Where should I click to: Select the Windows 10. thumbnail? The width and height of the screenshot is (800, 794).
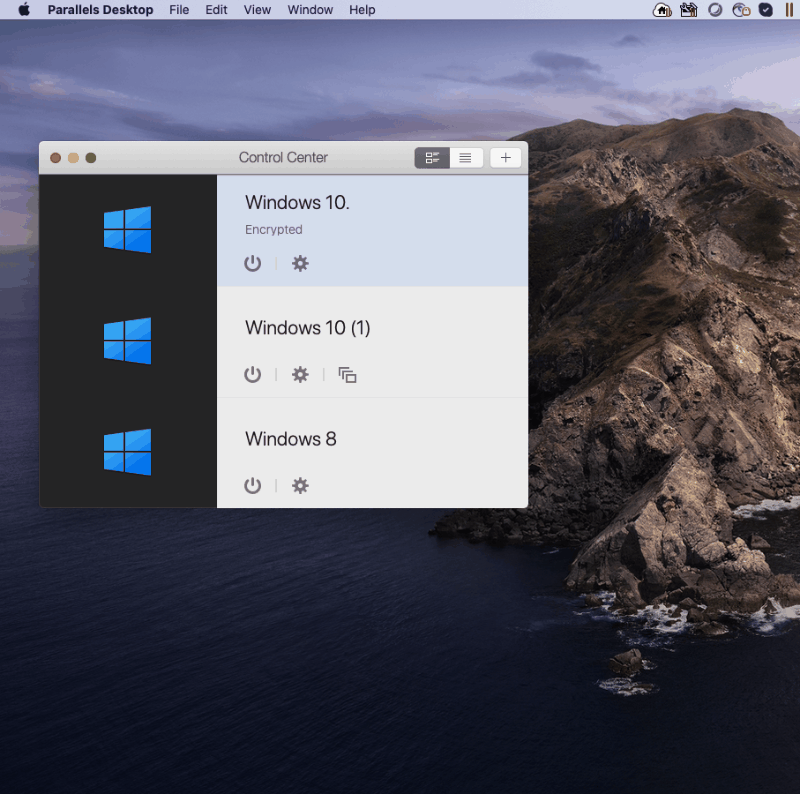click(128, 230)
